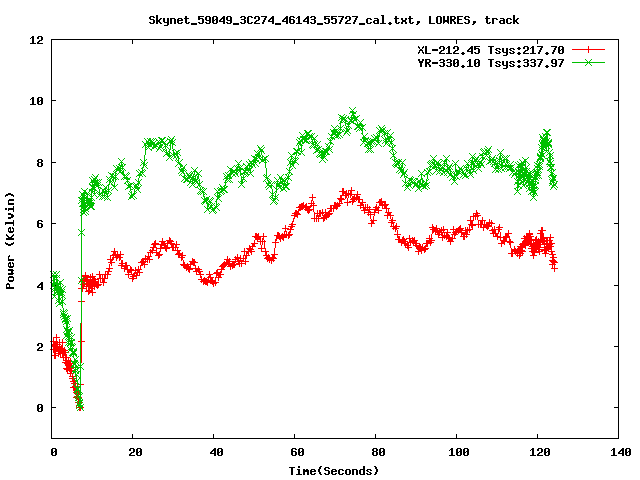
Task: Click the y-axis tick label 2
Action: click(40, 347)
